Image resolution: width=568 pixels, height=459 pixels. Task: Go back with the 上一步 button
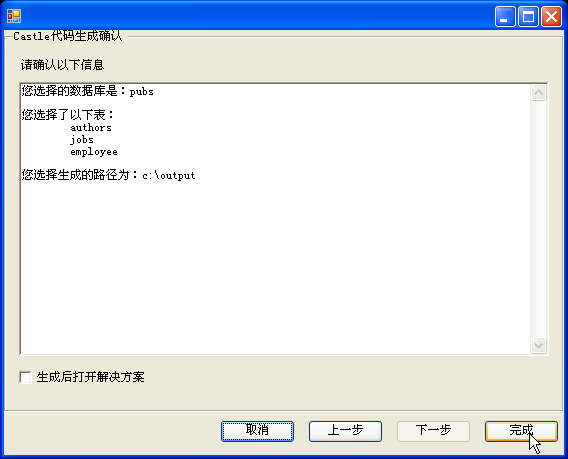point(345,431)
